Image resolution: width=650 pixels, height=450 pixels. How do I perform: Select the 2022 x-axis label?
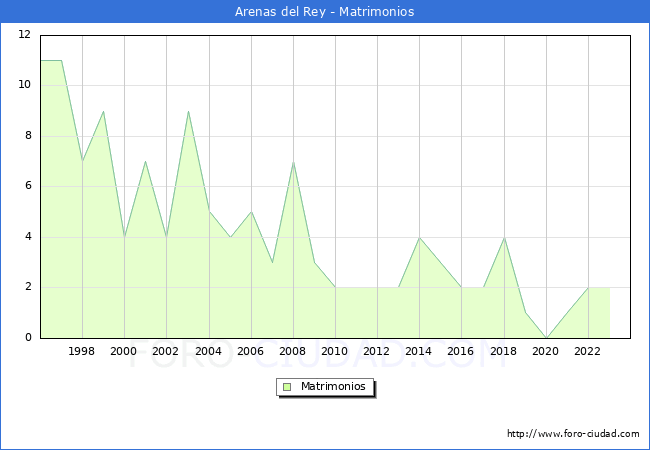587,352
